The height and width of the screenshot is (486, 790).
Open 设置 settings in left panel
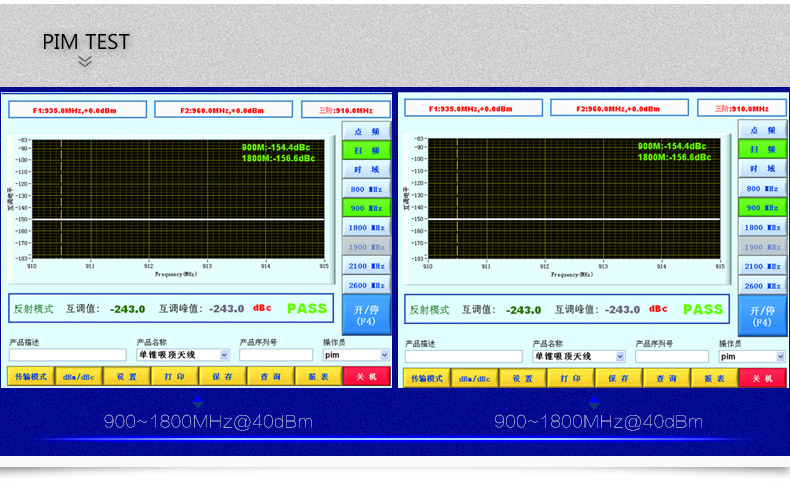click(126, 377)
